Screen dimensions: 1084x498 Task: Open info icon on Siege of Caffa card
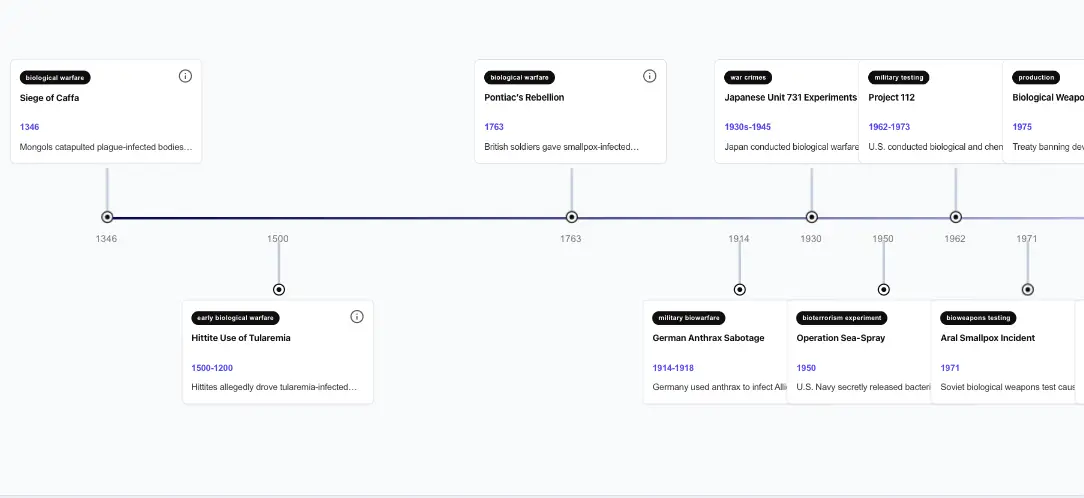pyautogui.click(x=185, y=76)
